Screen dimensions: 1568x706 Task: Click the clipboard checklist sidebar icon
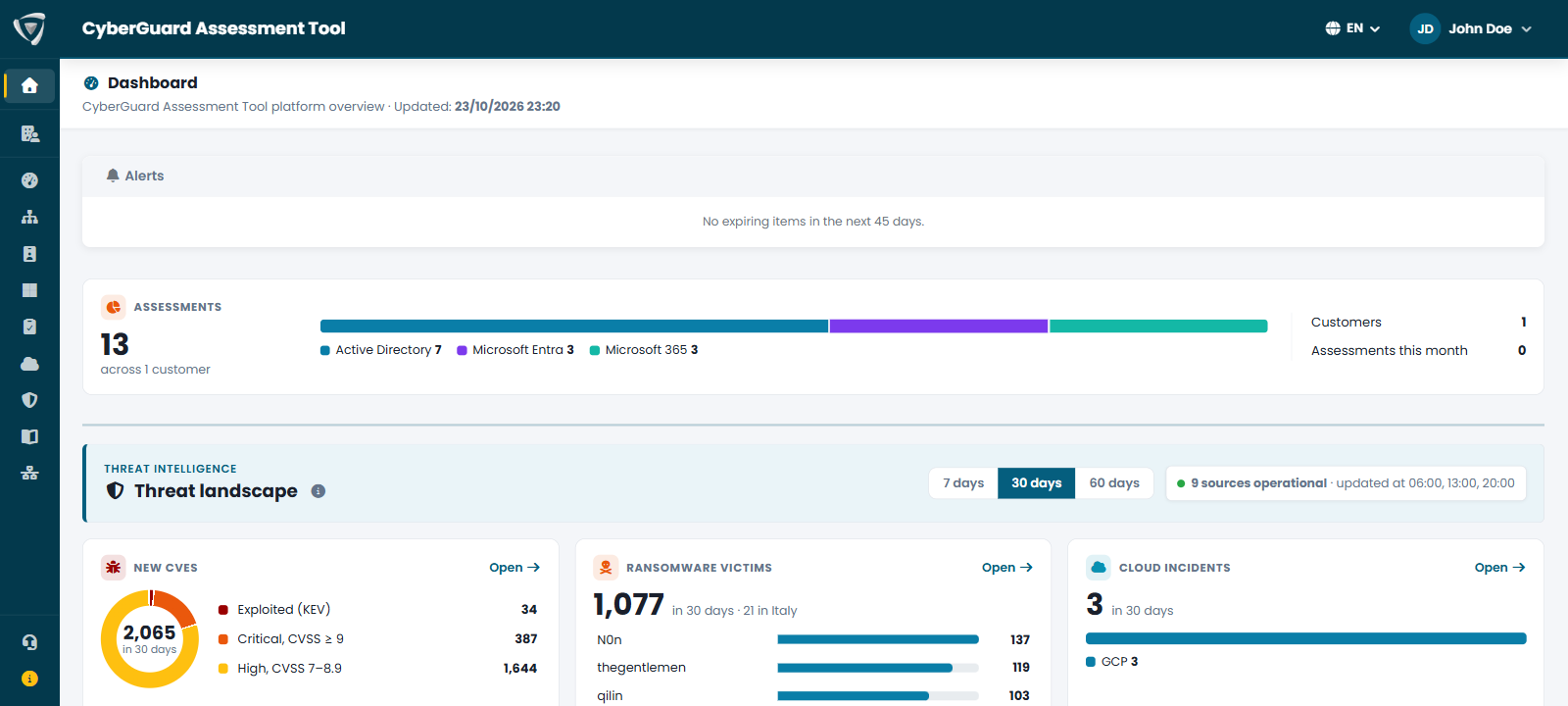[29, 327]
